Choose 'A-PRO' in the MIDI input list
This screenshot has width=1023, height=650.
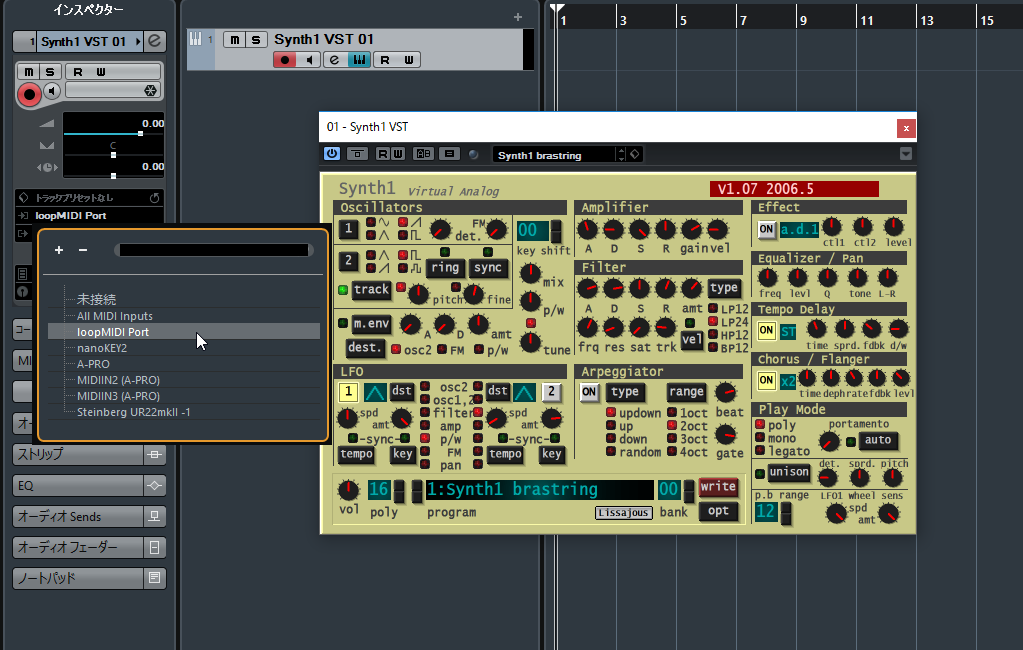pos(93,364)
